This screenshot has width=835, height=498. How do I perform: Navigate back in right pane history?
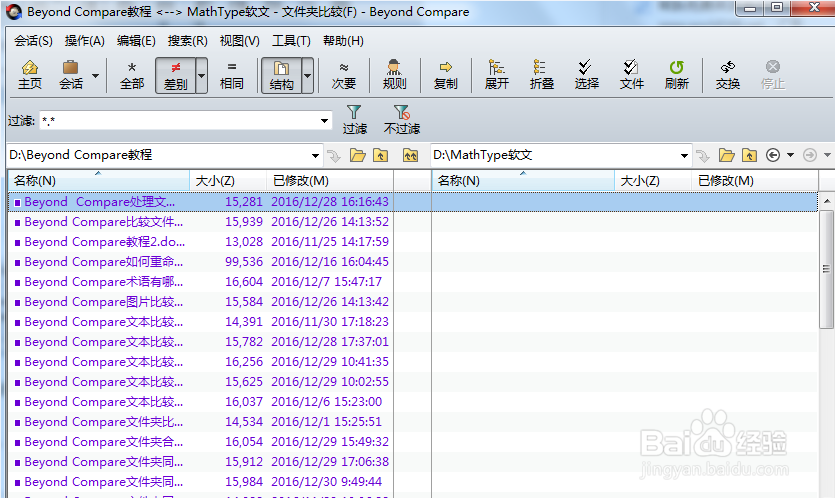[773, 155]
